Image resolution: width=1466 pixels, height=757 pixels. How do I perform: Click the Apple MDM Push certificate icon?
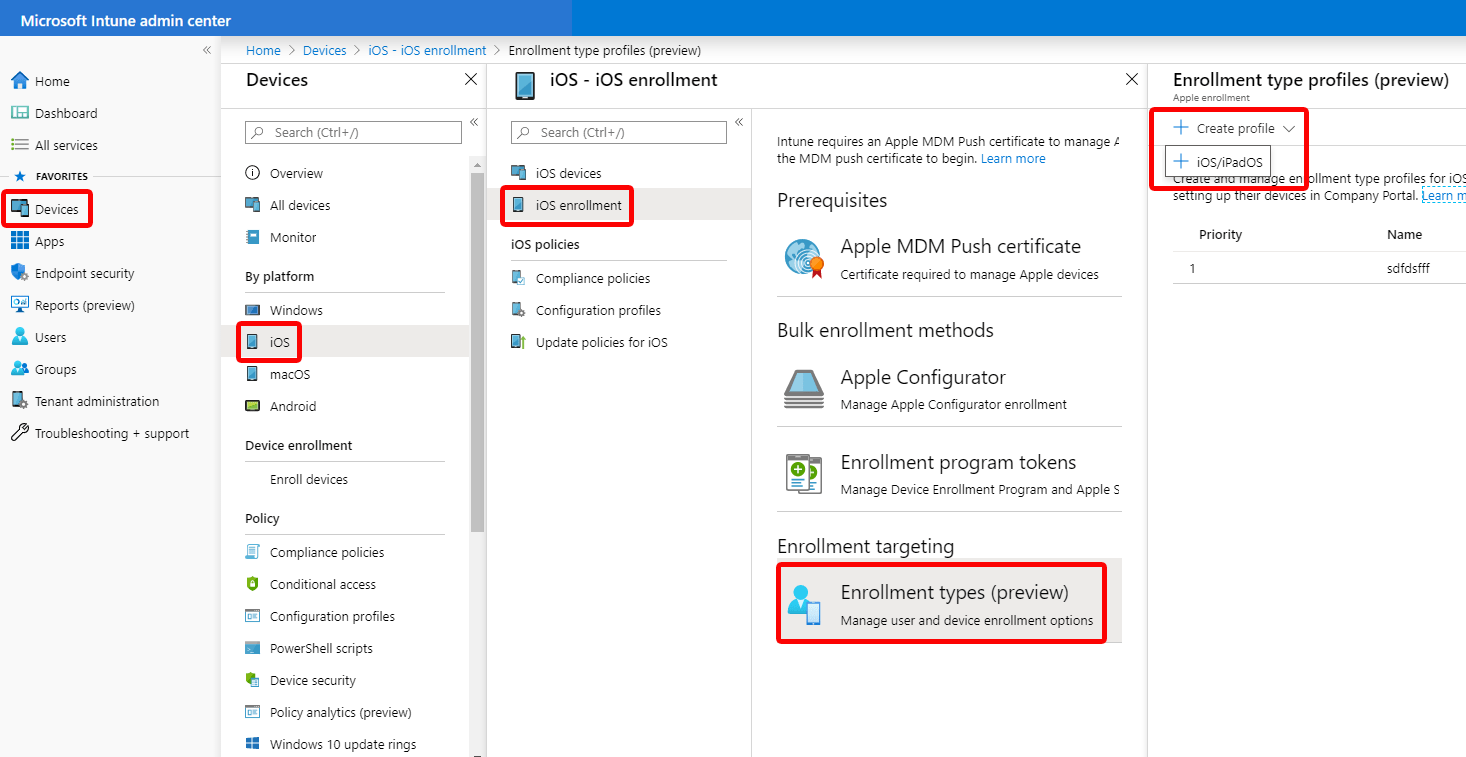click(803, 258)
